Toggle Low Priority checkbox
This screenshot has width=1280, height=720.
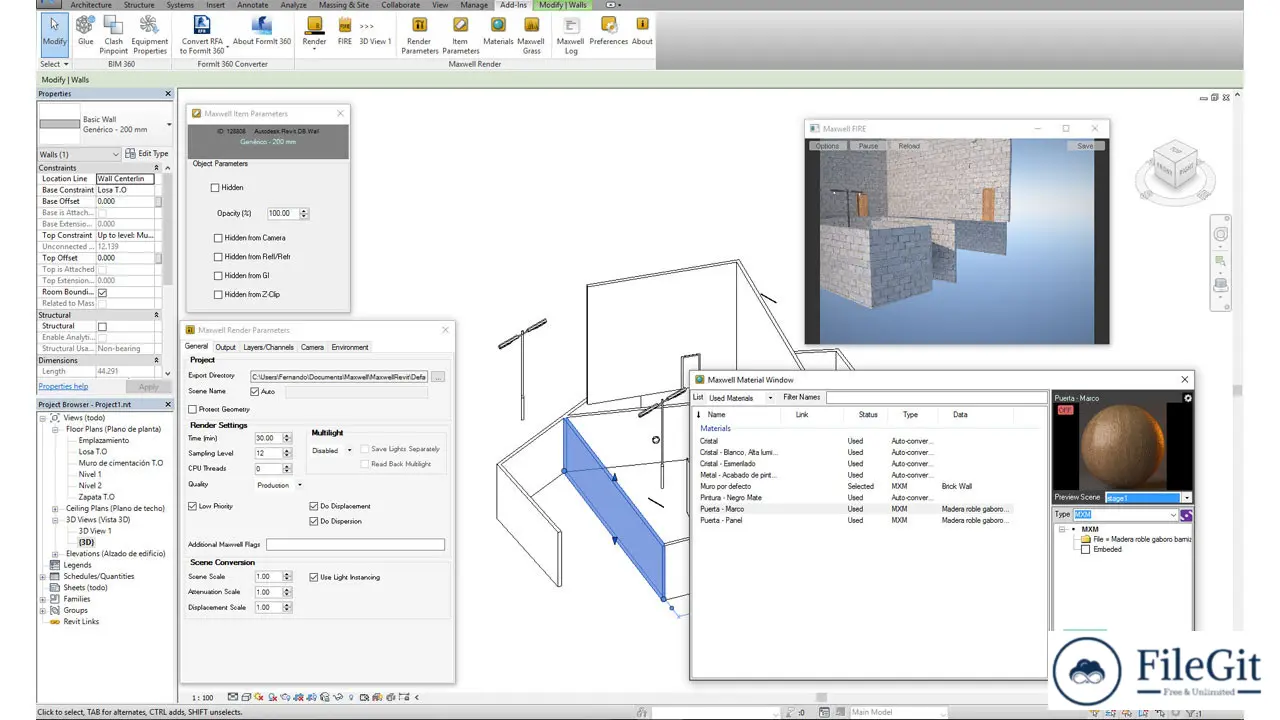point(192,506)
